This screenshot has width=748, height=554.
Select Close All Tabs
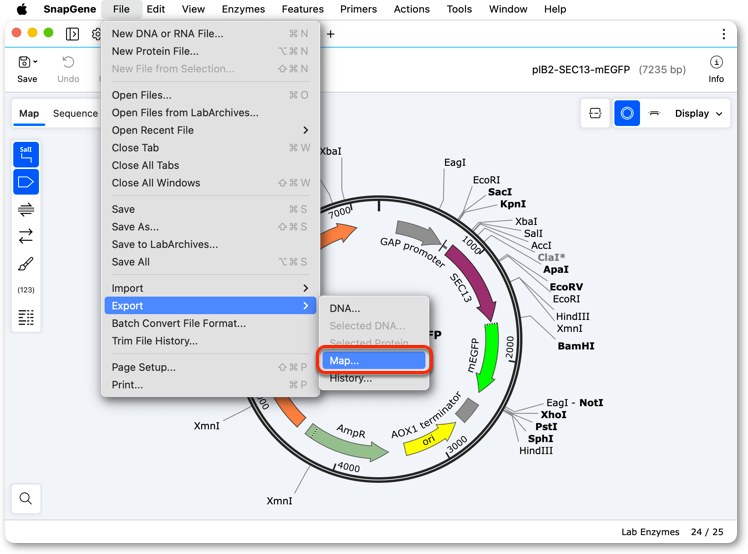(210, 166)
